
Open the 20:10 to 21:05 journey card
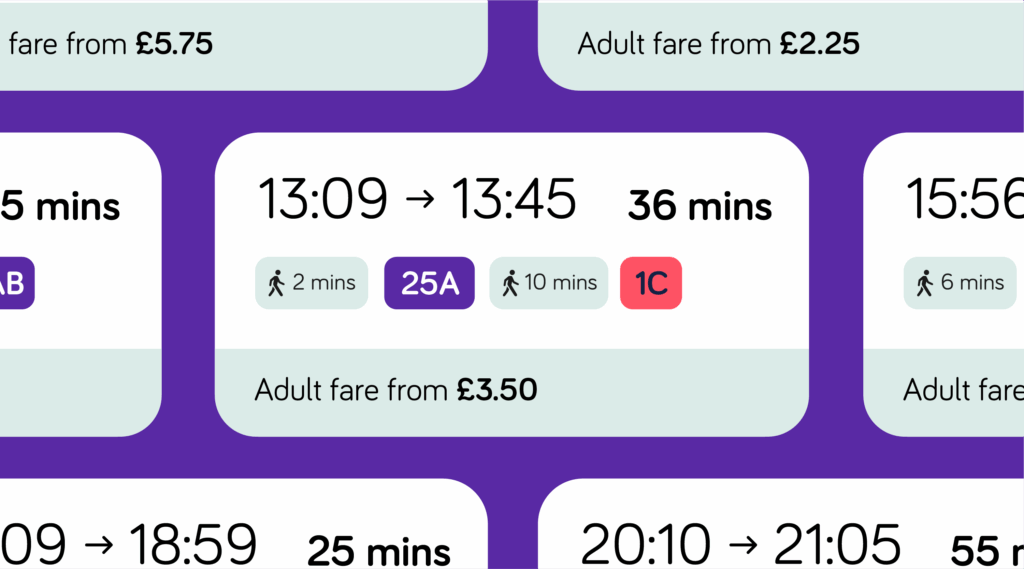click(x=780, y=528)
